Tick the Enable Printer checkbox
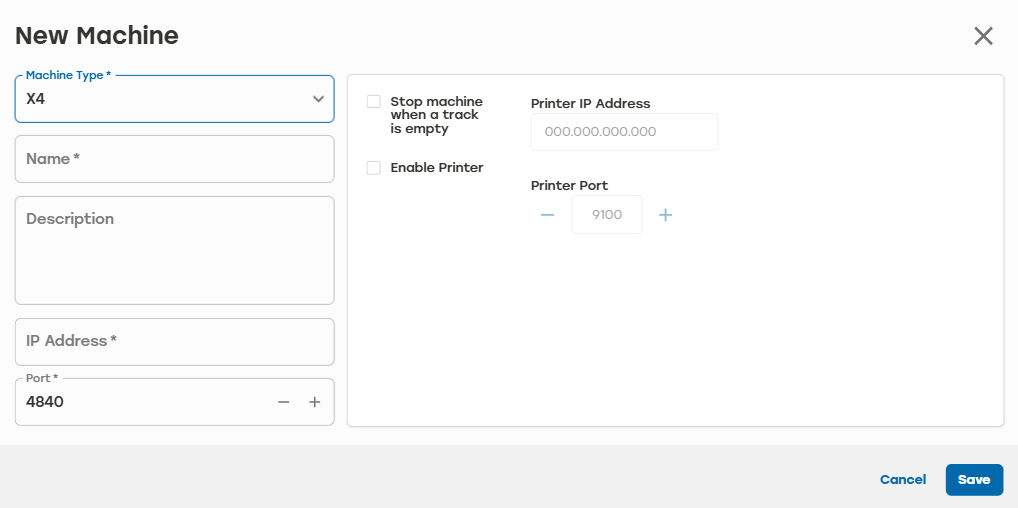This screenshot has width=1018, height=508. coord(373,168)
